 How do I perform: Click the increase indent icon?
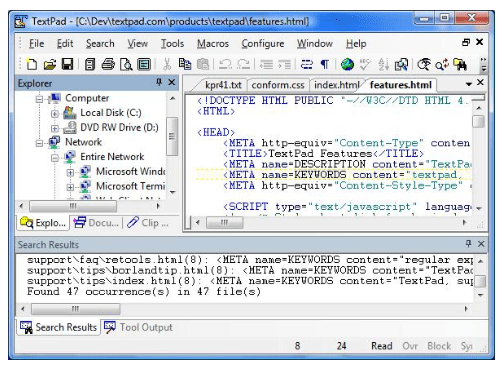(284, 64)
